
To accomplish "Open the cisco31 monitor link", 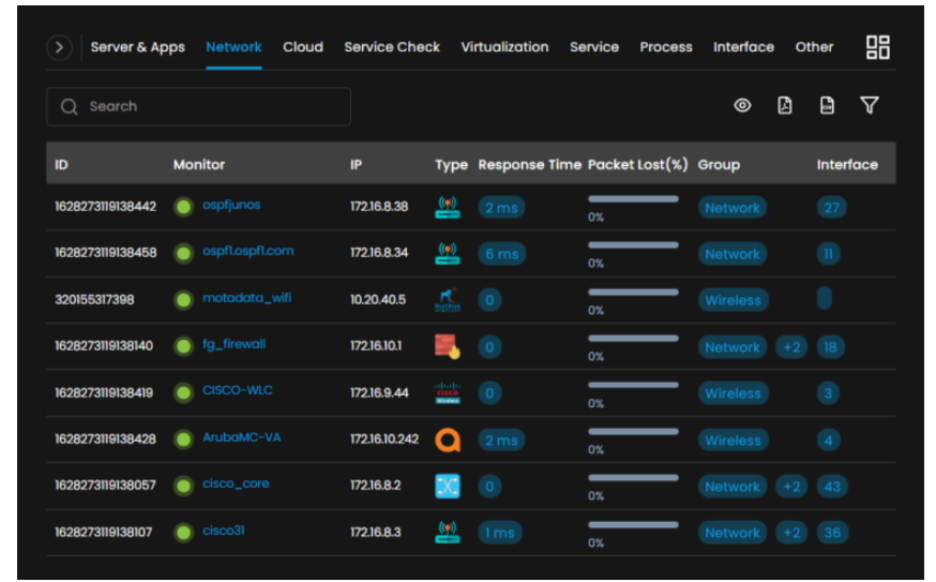I will tap(223, 530).
